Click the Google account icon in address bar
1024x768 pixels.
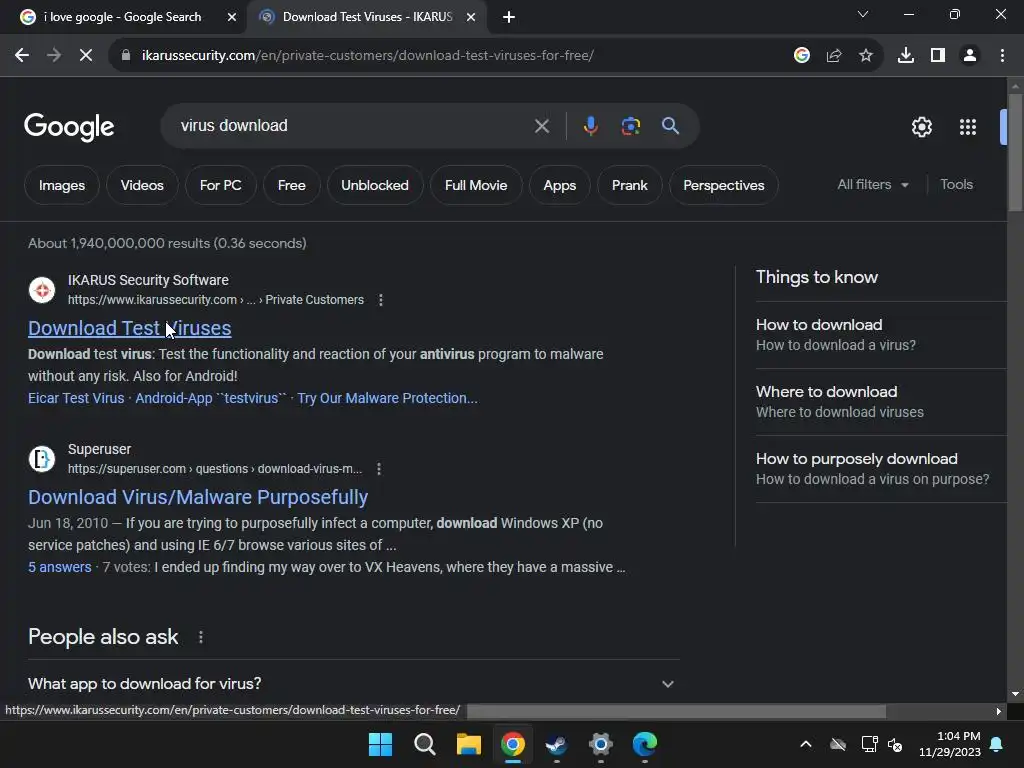pos(801,56)
